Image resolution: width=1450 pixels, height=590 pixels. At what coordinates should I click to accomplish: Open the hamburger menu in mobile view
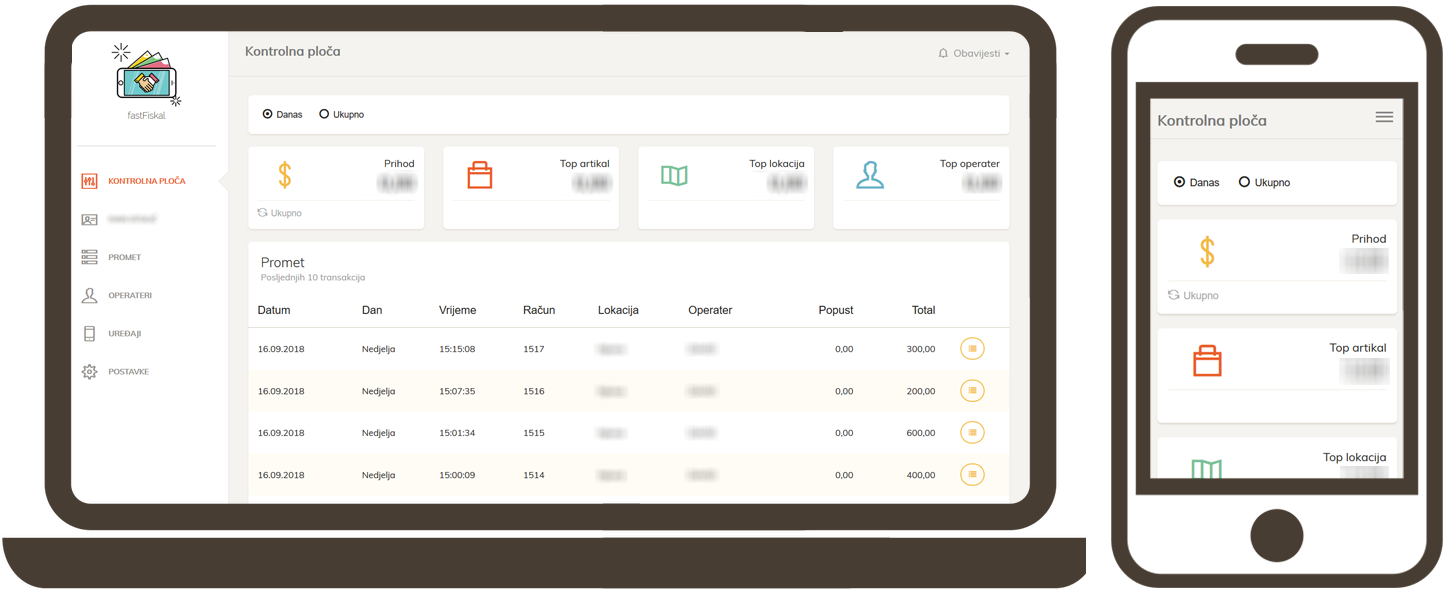pos(1384,117)
